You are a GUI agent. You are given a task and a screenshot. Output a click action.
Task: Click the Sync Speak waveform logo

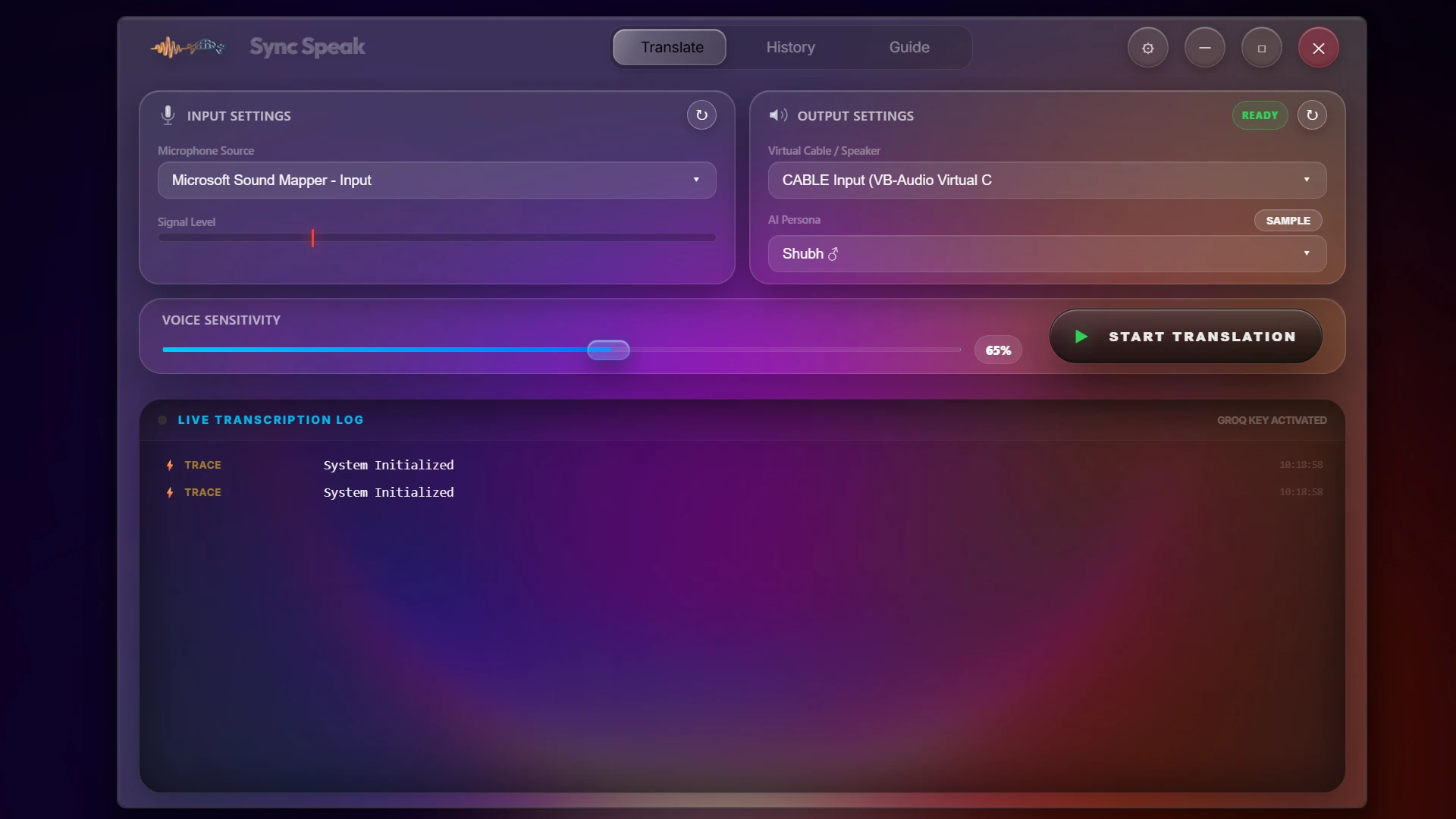[188, 47]
